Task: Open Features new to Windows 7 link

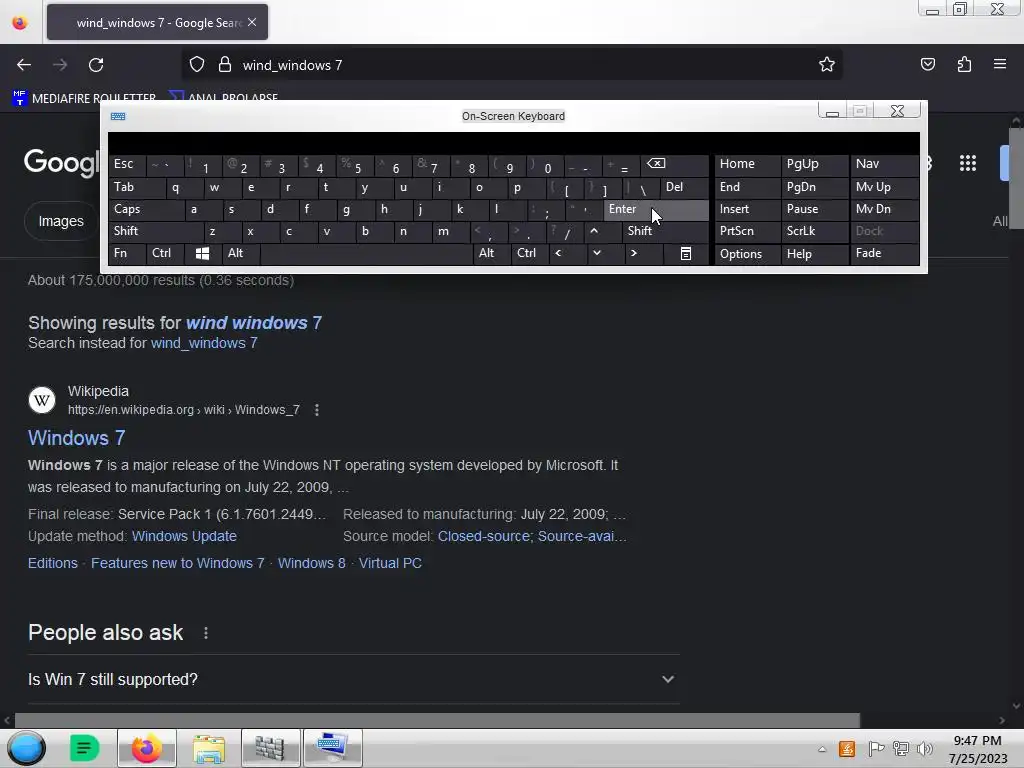Action: [178, 563]
